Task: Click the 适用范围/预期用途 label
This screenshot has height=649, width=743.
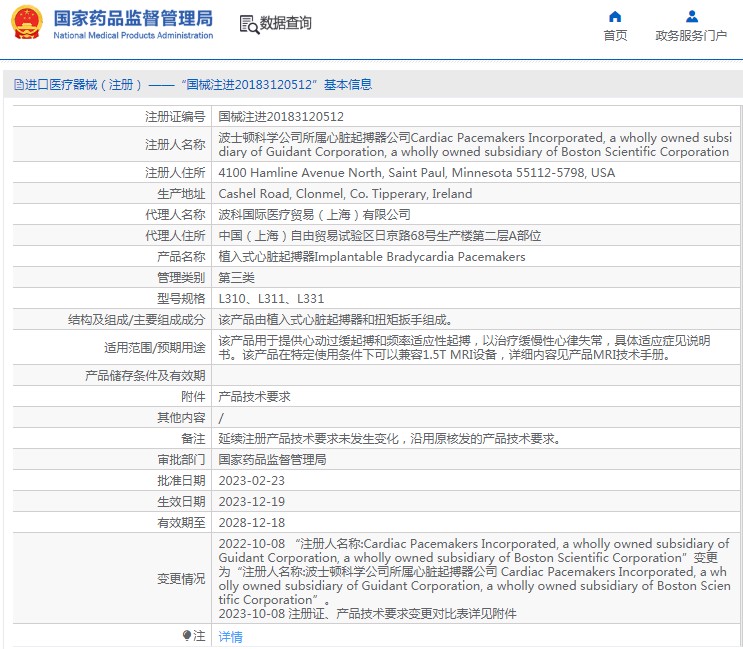Action: point(154,347)
